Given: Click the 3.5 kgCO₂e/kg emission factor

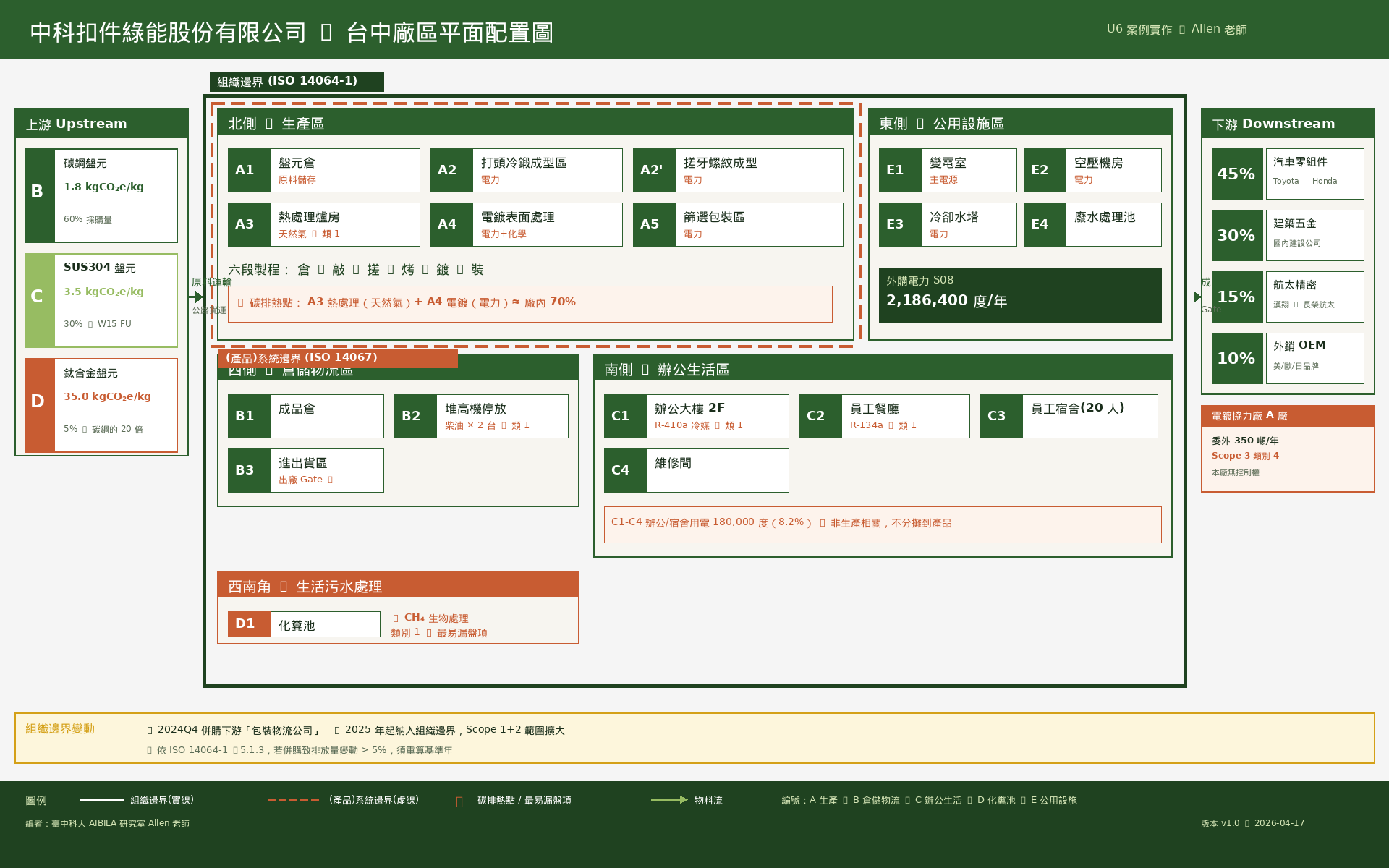Looking at the screenshot, I should [x=103, y=292].
